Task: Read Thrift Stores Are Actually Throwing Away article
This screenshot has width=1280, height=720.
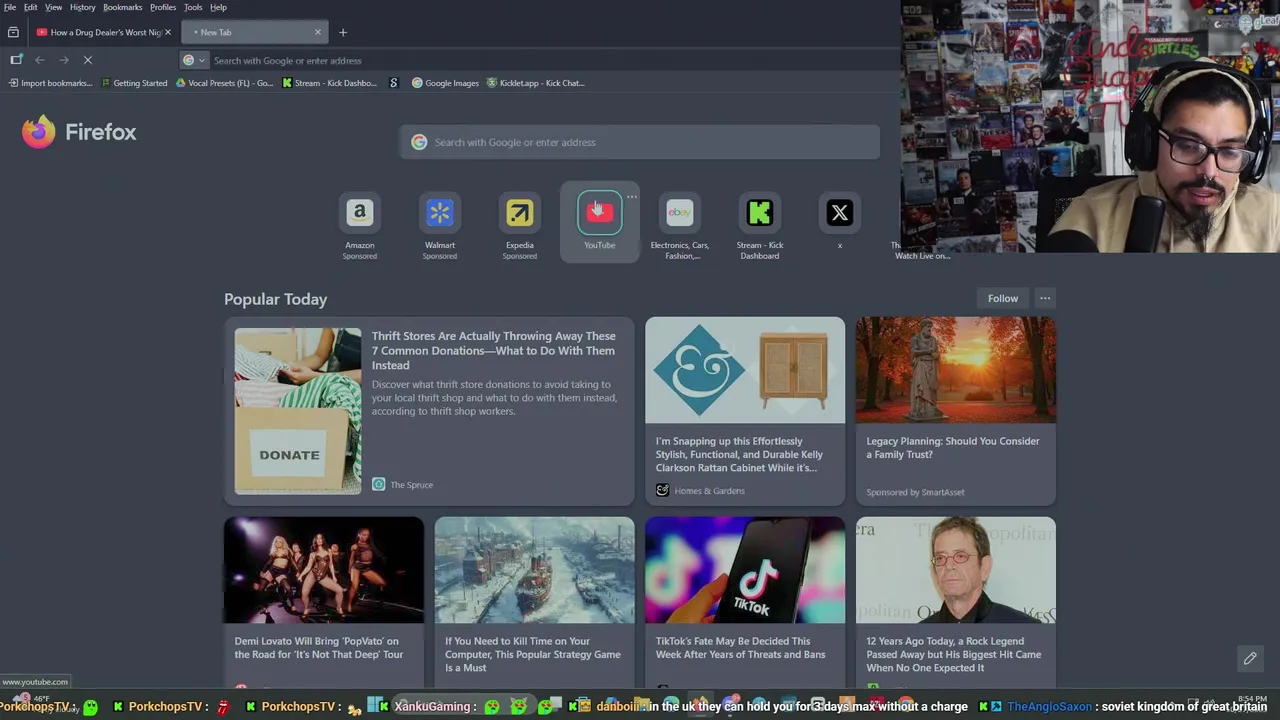Action: point(493,350)
